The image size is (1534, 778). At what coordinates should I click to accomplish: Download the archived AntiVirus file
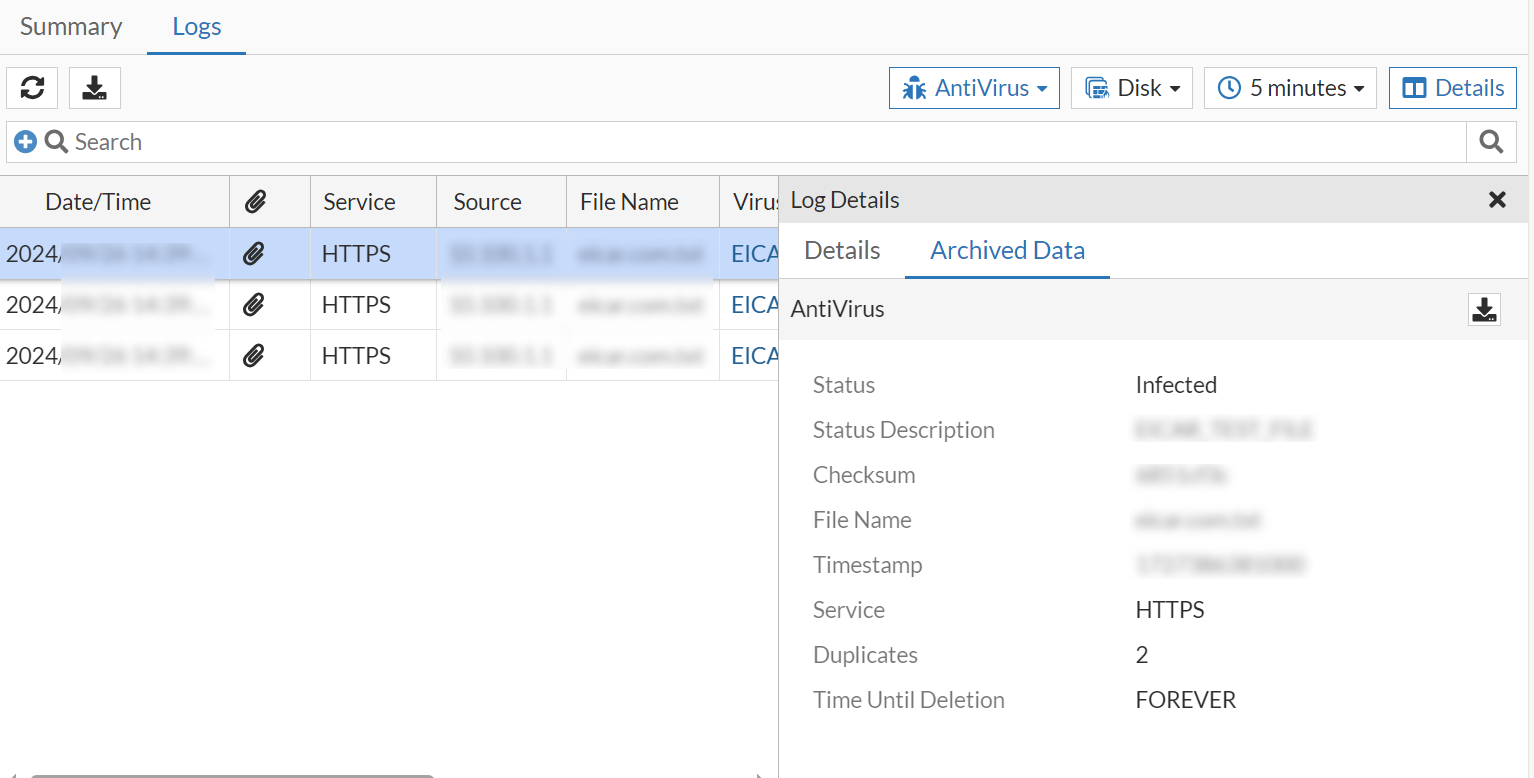[1484, 310]
